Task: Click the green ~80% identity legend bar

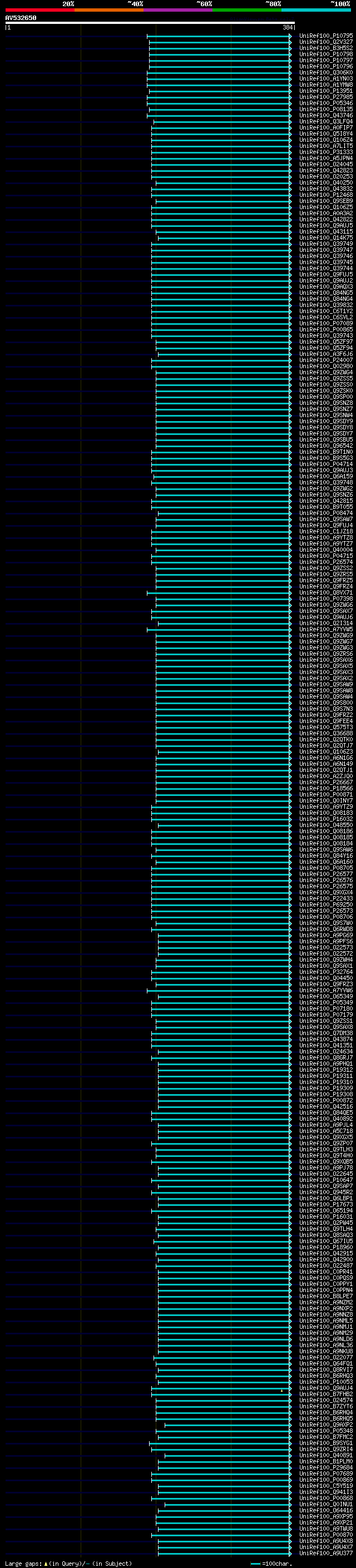Action: coord(247,11)
